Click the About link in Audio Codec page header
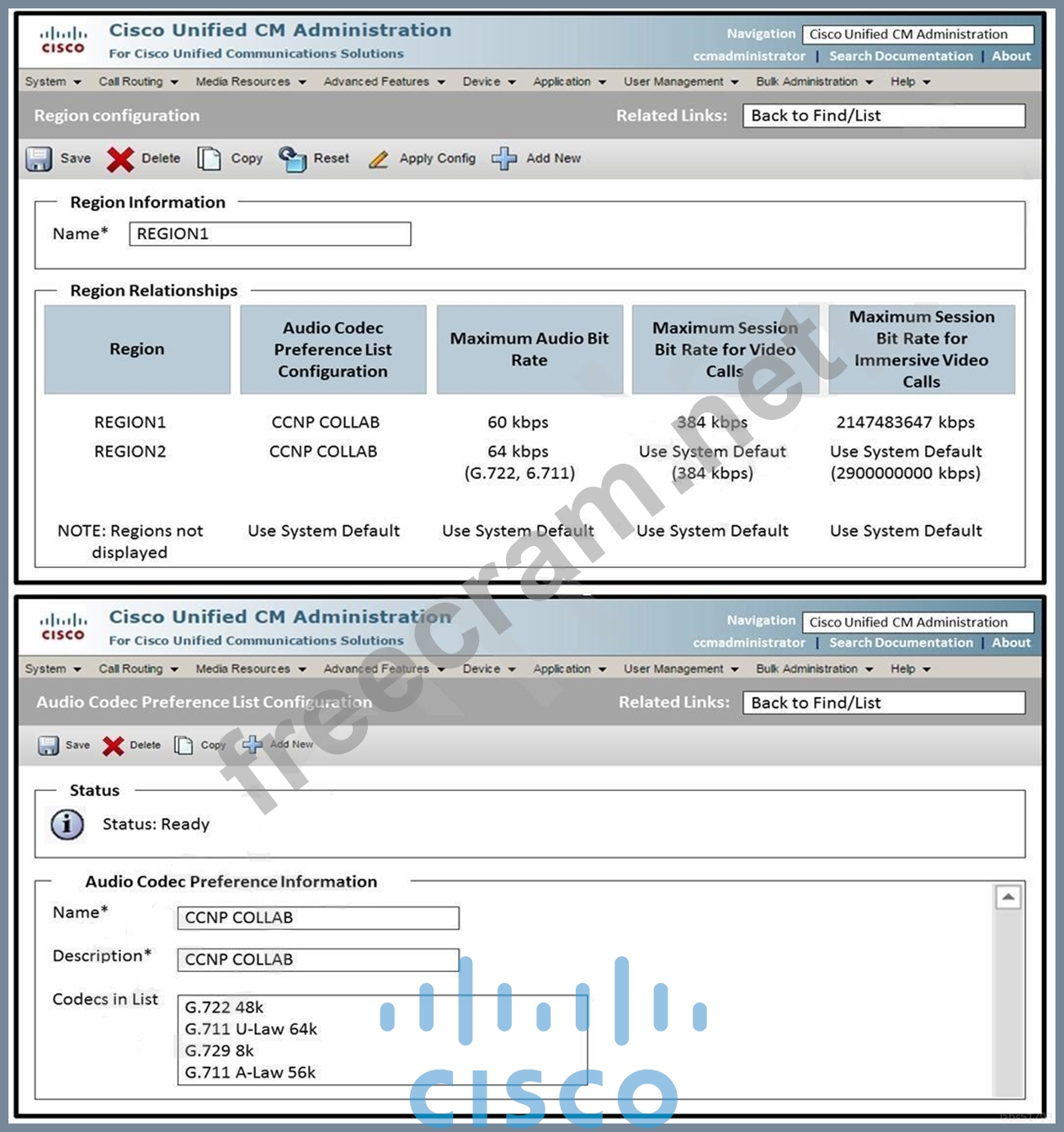 pyautogui.click(x=1011, y=643)
